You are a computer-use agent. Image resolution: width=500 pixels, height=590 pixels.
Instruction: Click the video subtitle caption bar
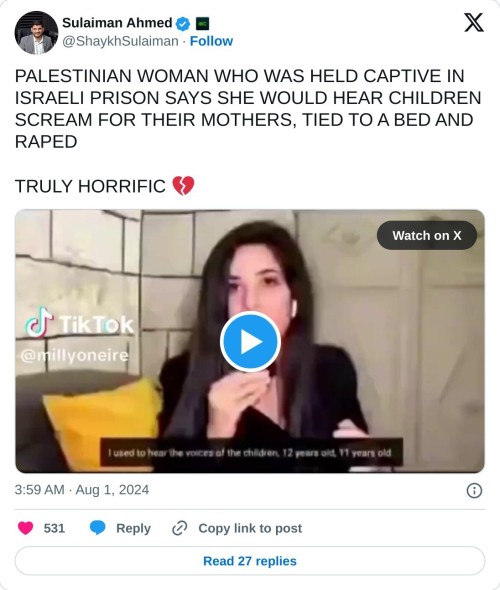click(251, 452)
